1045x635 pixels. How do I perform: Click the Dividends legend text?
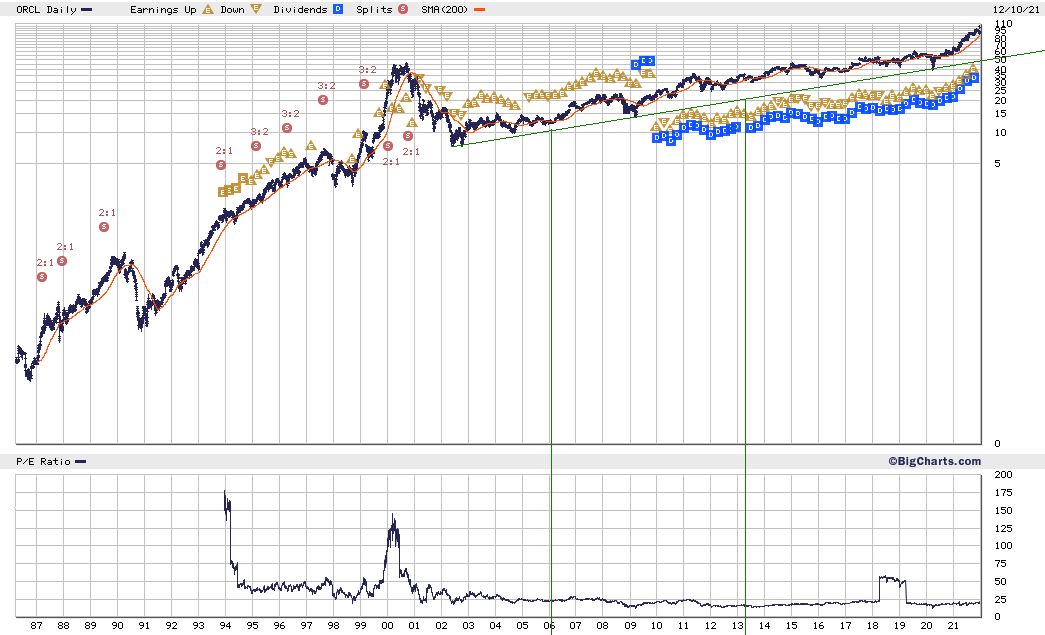point(300,9)
